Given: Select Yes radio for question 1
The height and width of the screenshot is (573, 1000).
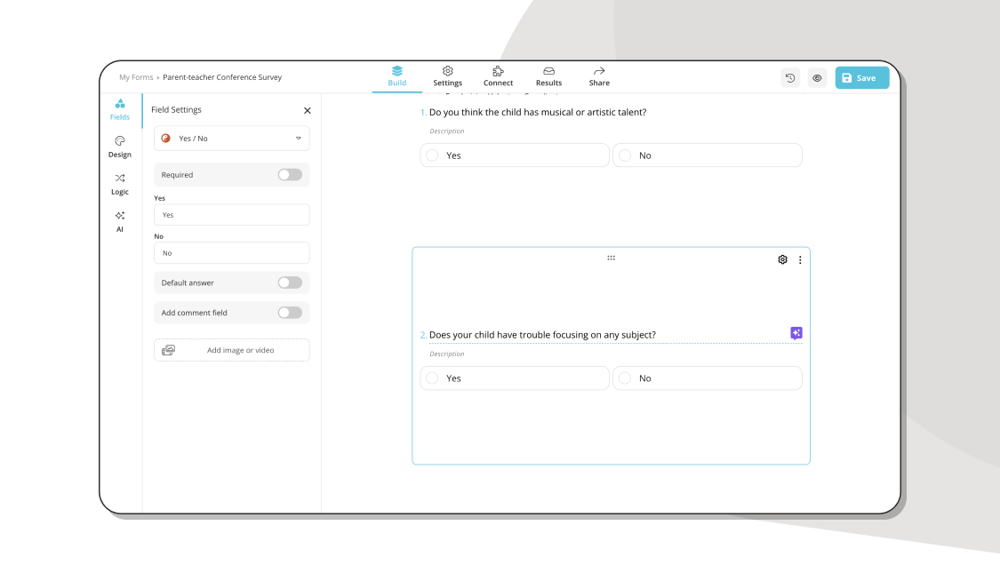Looking at the screenshot, I should (433, 156).
